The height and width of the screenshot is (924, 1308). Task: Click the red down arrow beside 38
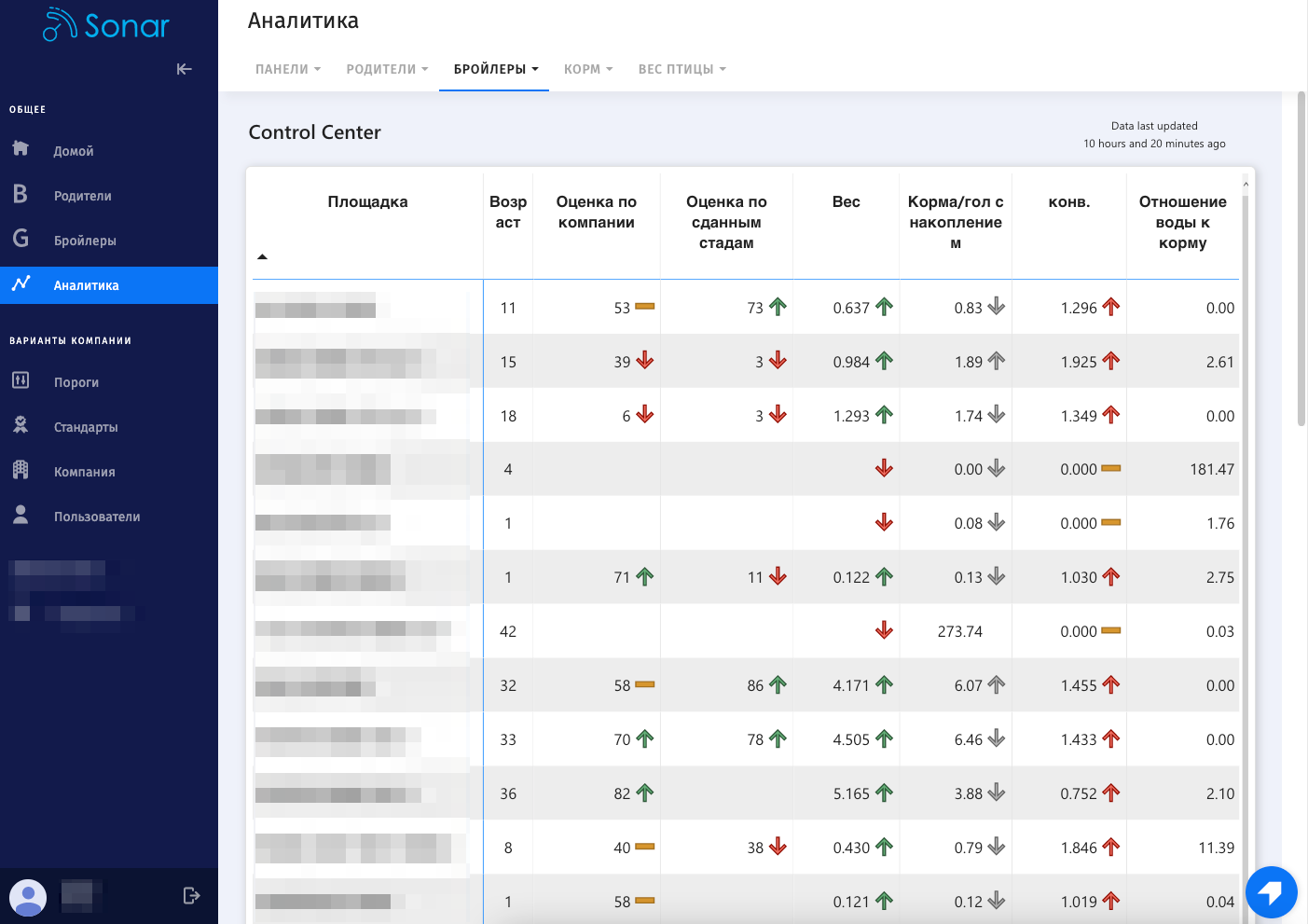[x=778, y=848]
